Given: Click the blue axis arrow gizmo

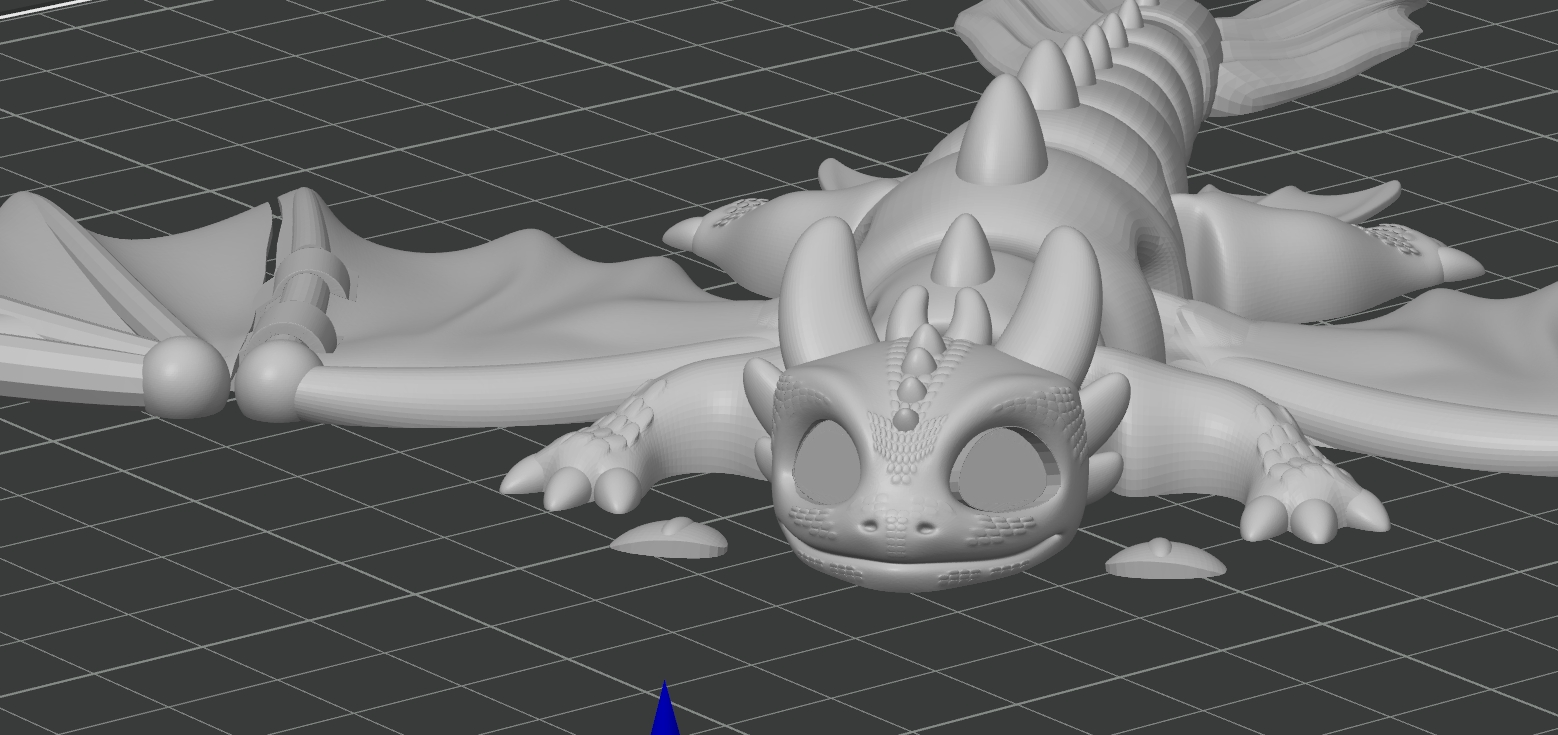Looking at the screenshot, I should (665, 708).
